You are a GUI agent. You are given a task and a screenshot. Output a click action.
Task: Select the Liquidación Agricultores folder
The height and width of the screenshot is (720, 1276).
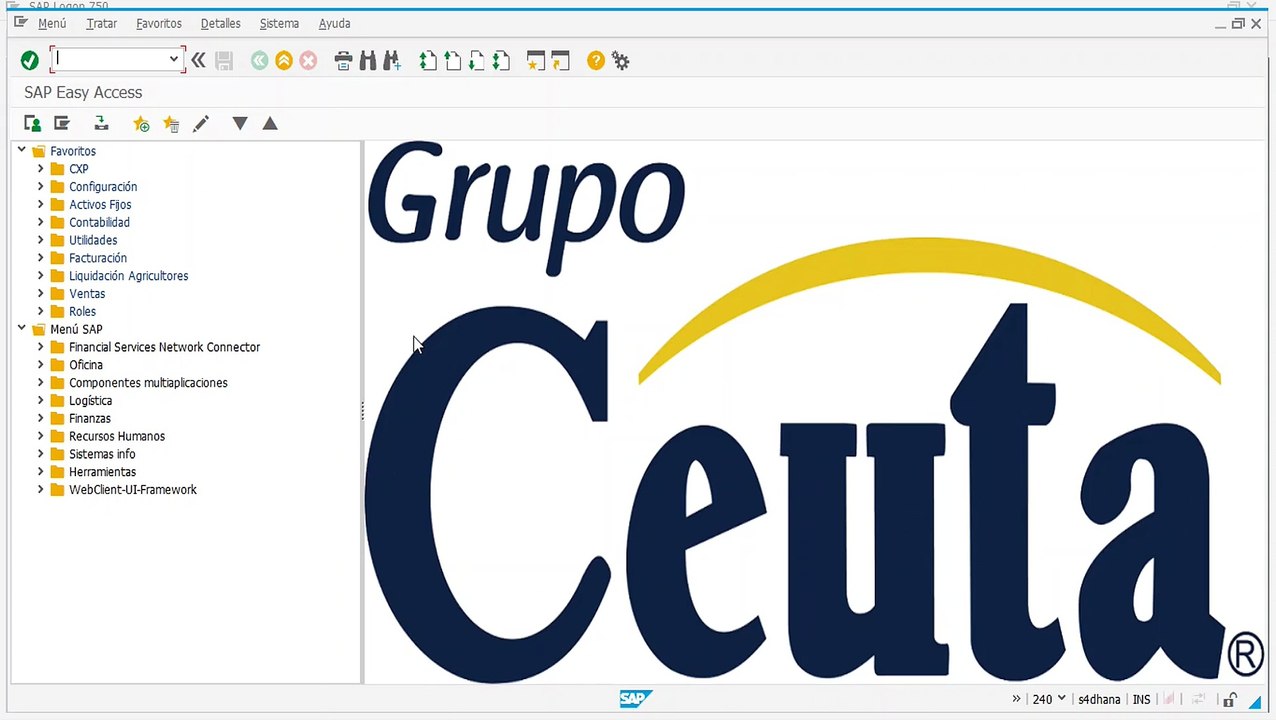click(x=128, y=276)
